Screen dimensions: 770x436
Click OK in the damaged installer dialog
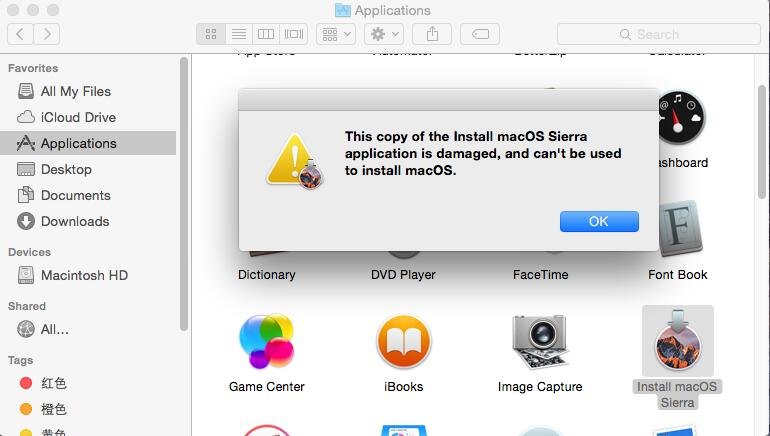click(x=599, y=221)
